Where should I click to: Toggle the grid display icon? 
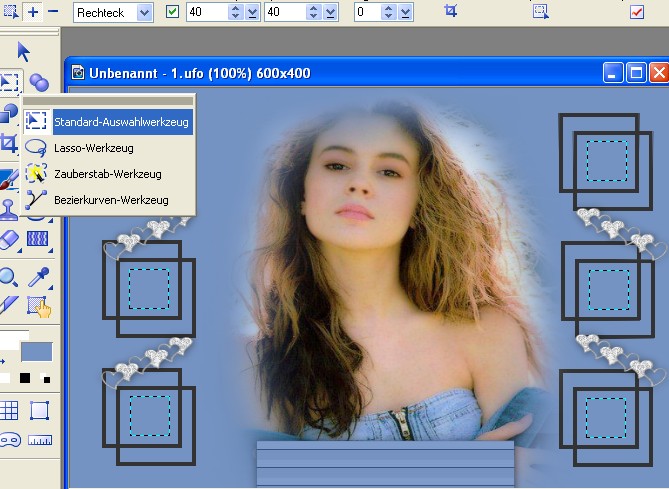(9, 410)
